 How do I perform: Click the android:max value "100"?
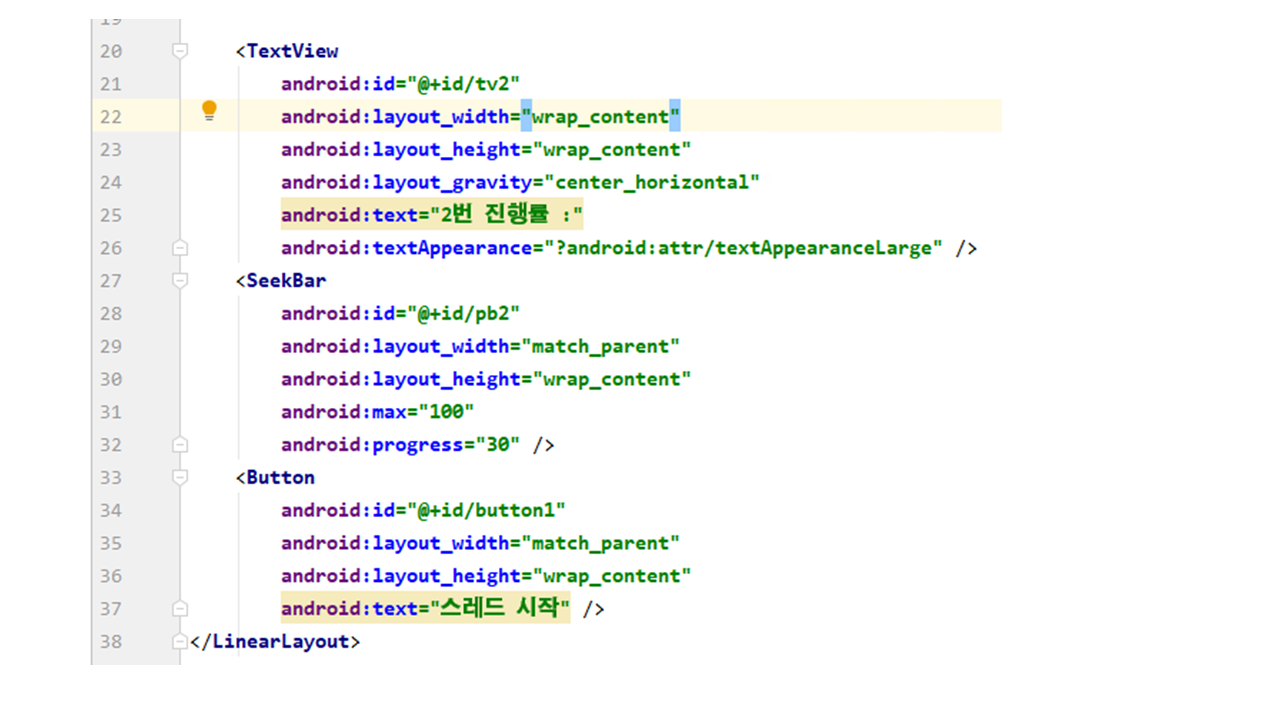tap(446, 412)
